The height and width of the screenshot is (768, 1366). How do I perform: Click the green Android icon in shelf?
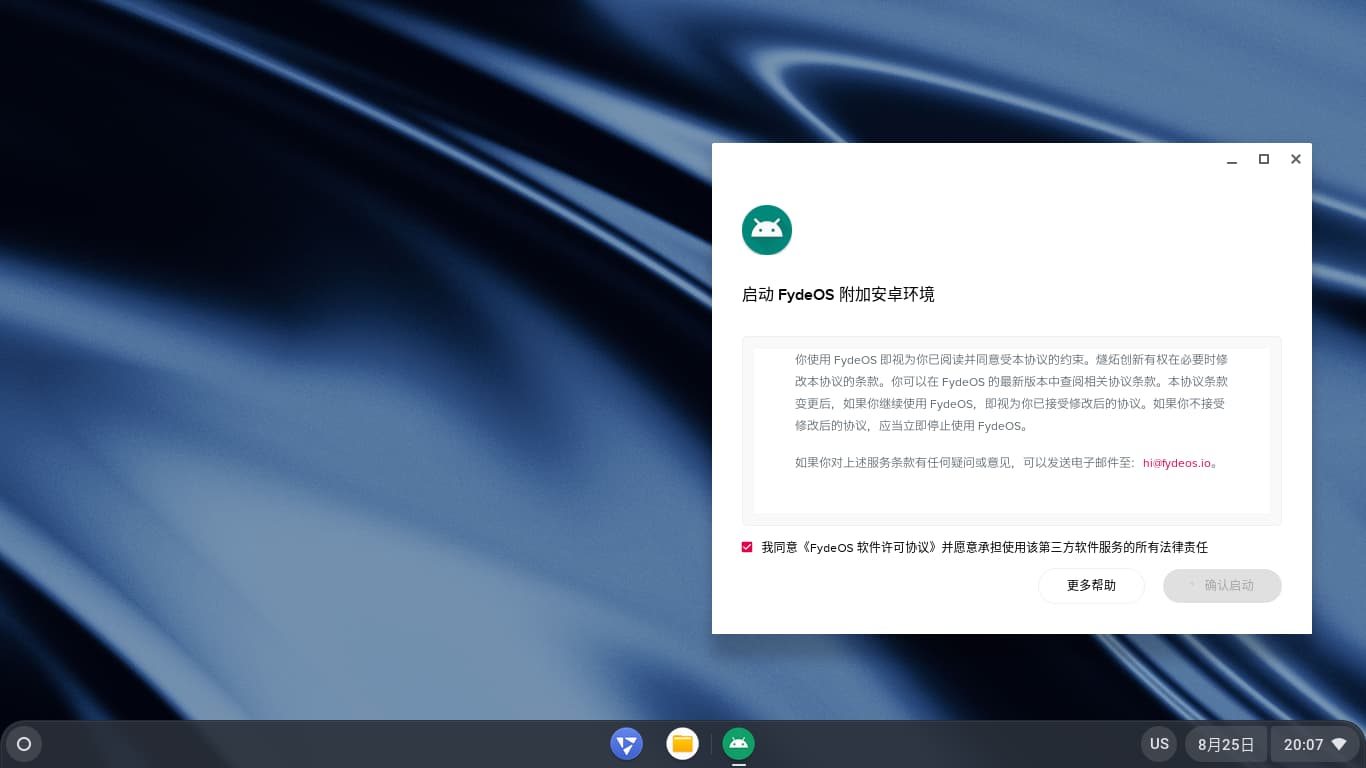(x=739, y=744)
